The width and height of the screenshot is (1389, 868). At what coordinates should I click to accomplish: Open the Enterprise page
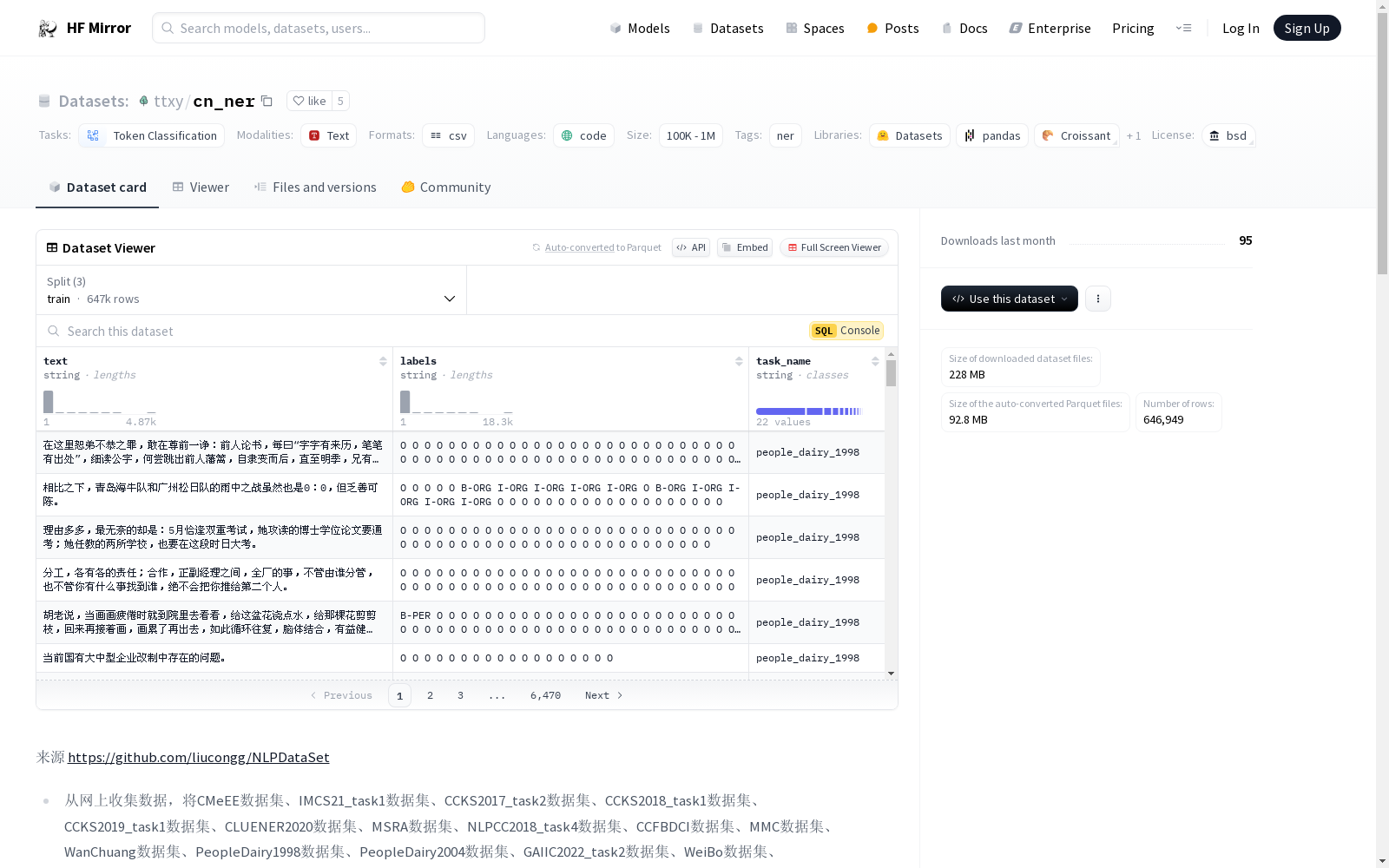[x=1050, y=28]
